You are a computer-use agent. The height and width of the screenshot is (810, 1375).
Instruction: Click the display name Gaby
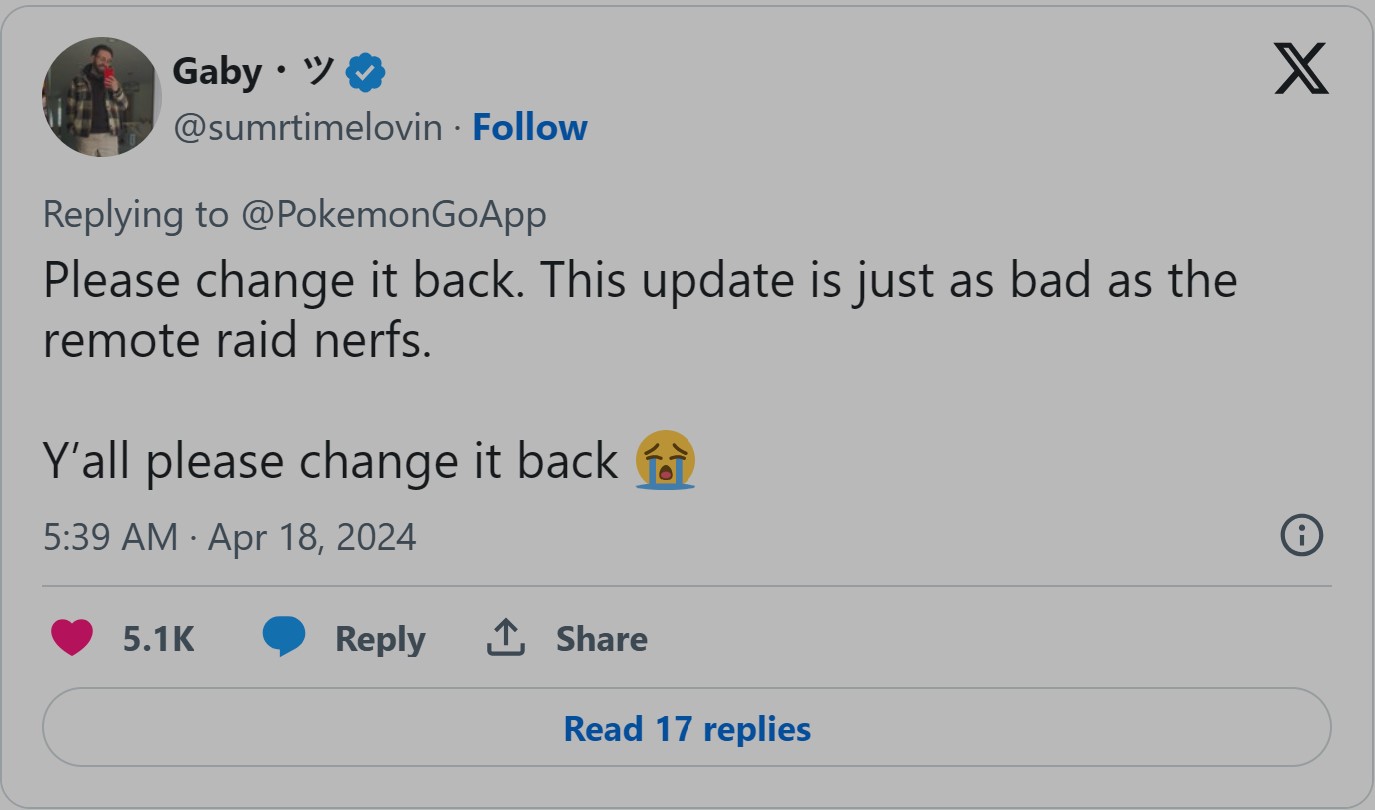217,71
